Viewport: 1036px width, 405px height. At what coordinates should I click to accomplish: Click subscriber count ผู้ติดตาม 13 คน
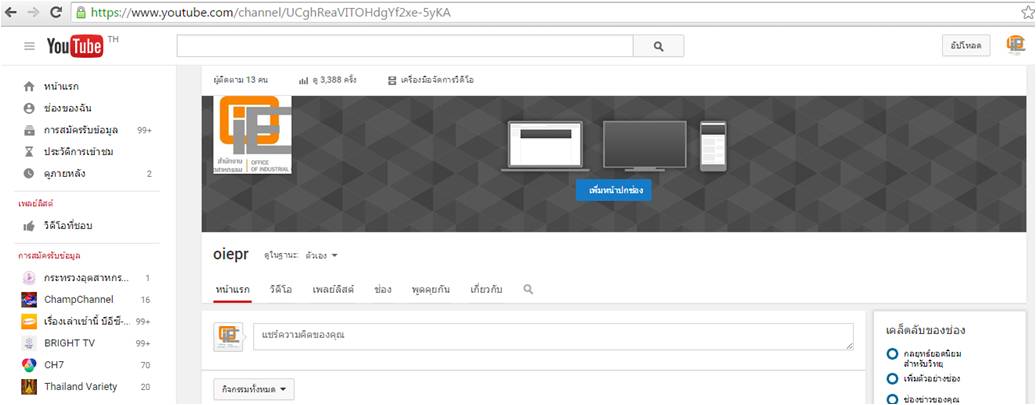pos(240,80)
